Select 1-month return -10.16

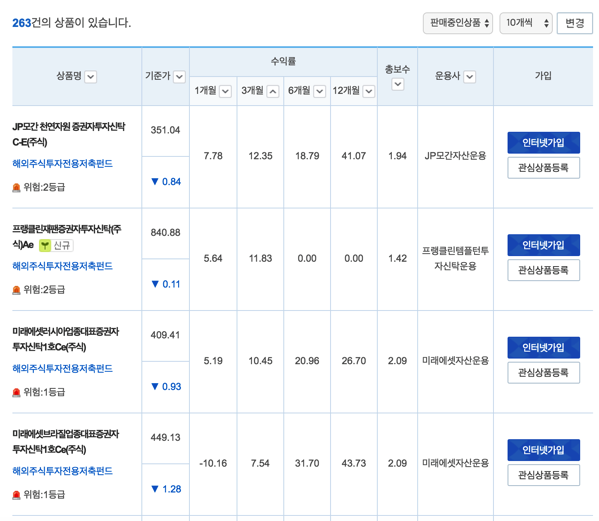[x=213, y=463]
